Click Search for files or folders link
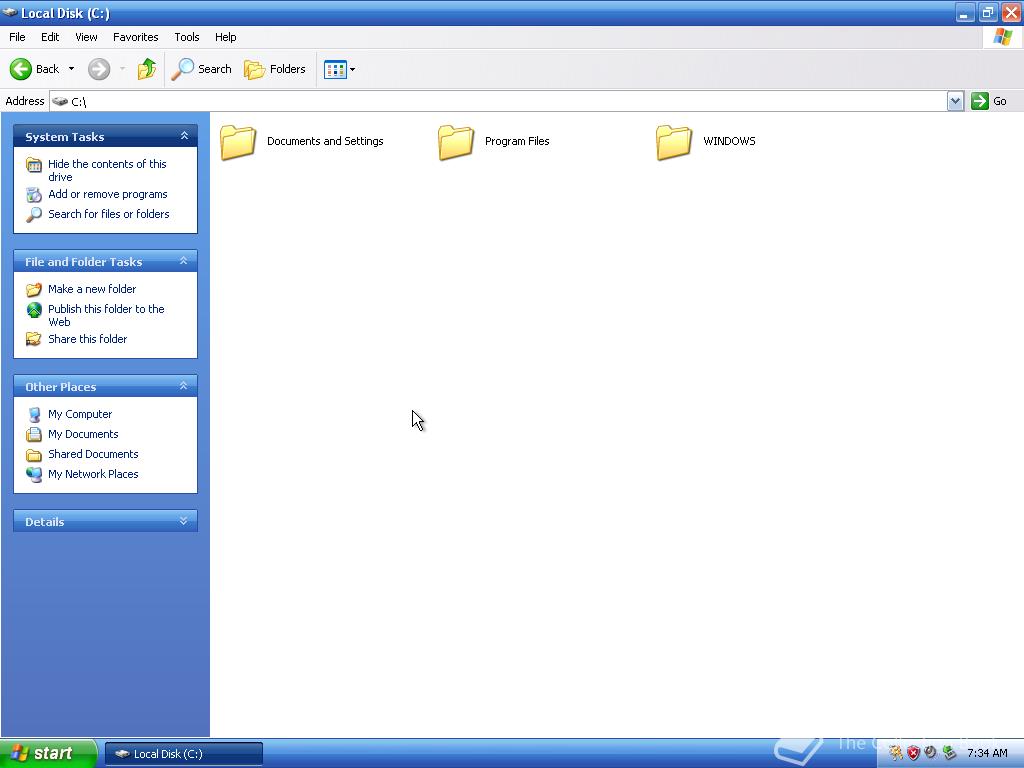The height and width of the screenshot is (768, 1024). coord(108,214)
